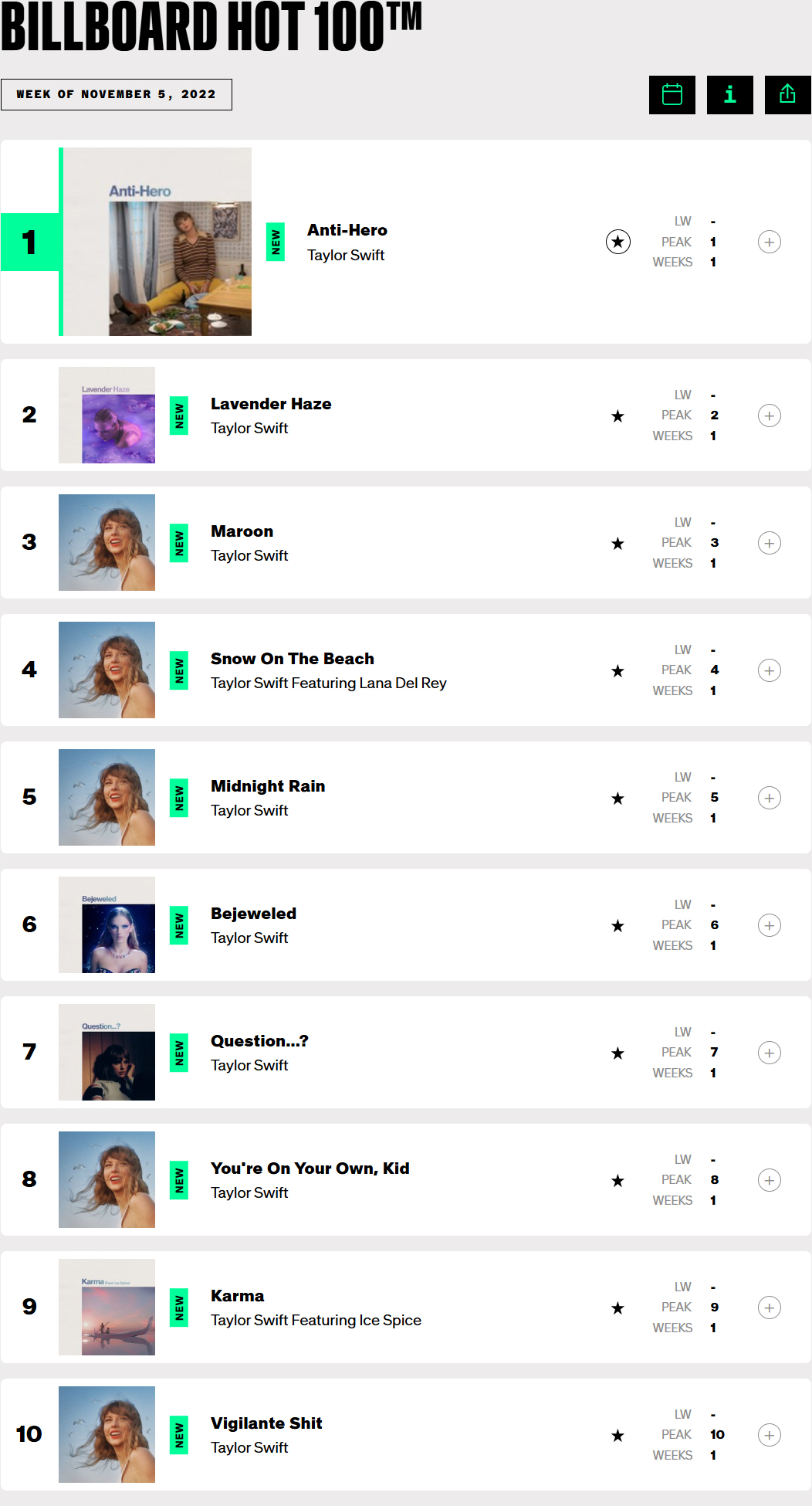Click the star icon in Bejeweled row
This screenshot has height=1506, width=812.
617,926
